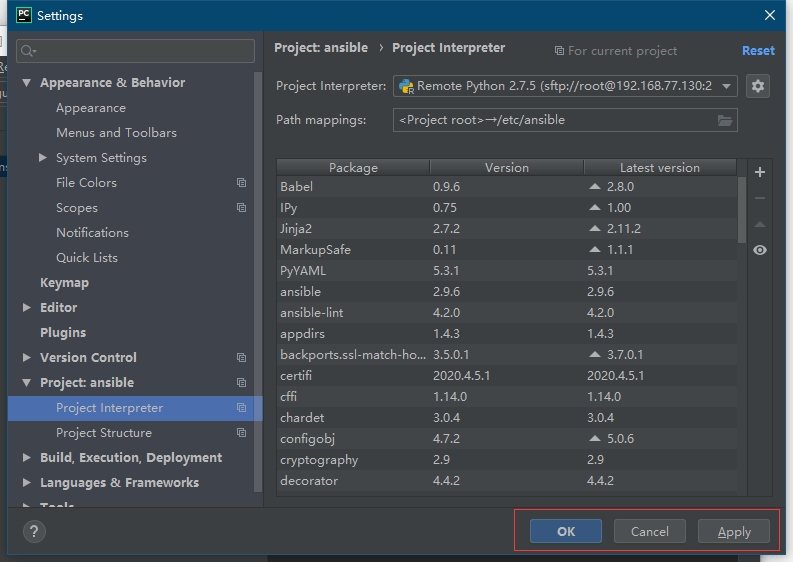Image resolution: width=793 pixels, height=562 pixels.
Task: Select File Colors settings
Action: (x=86, y=183)
